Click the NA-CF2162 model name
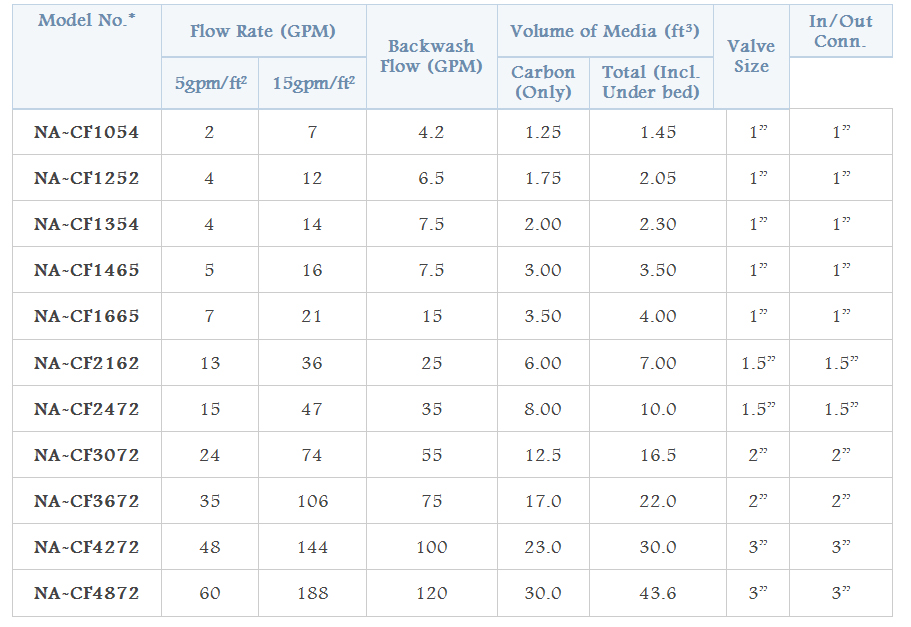Image resolution: width=911 pixels, height=627 pixels. tap(87, 363)
